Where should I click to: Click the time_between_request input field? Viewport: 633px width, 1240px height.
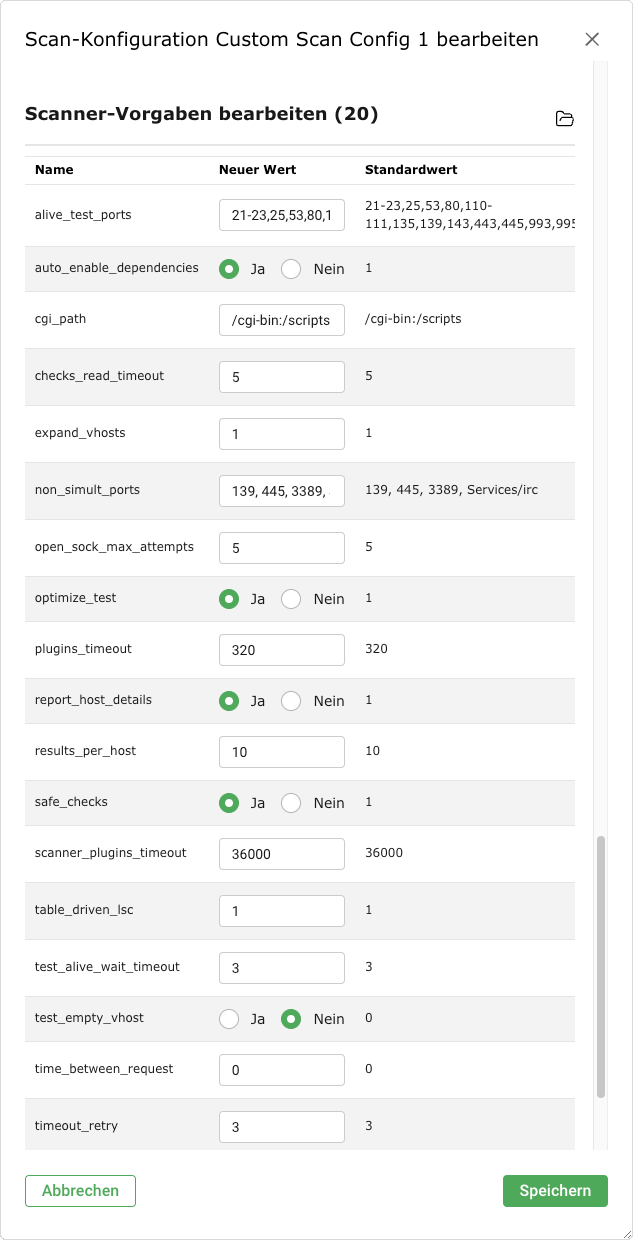pyautogui.click(x=282, y=1070)
